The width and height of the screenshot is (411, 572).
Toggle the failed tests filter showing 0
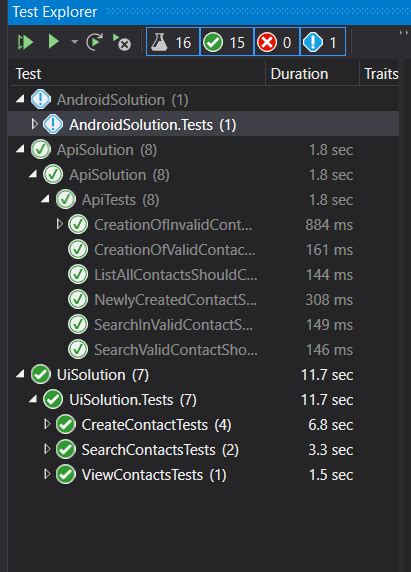coord(277,42)
